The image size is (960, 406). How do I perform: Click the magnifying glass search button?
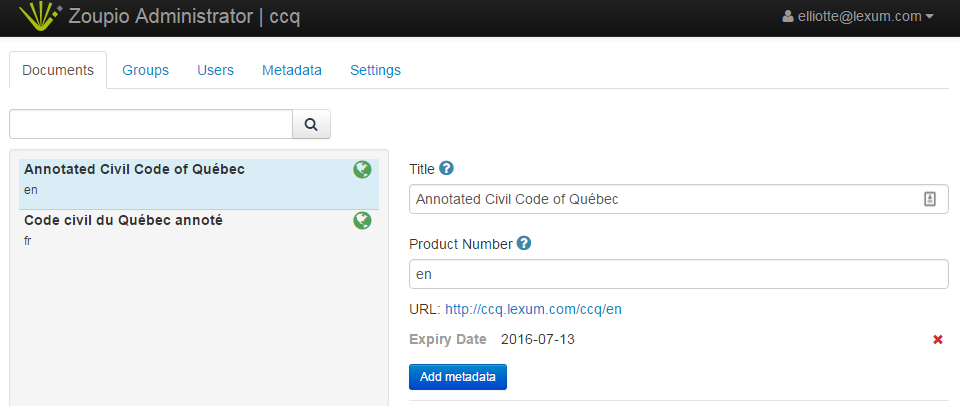311,125
